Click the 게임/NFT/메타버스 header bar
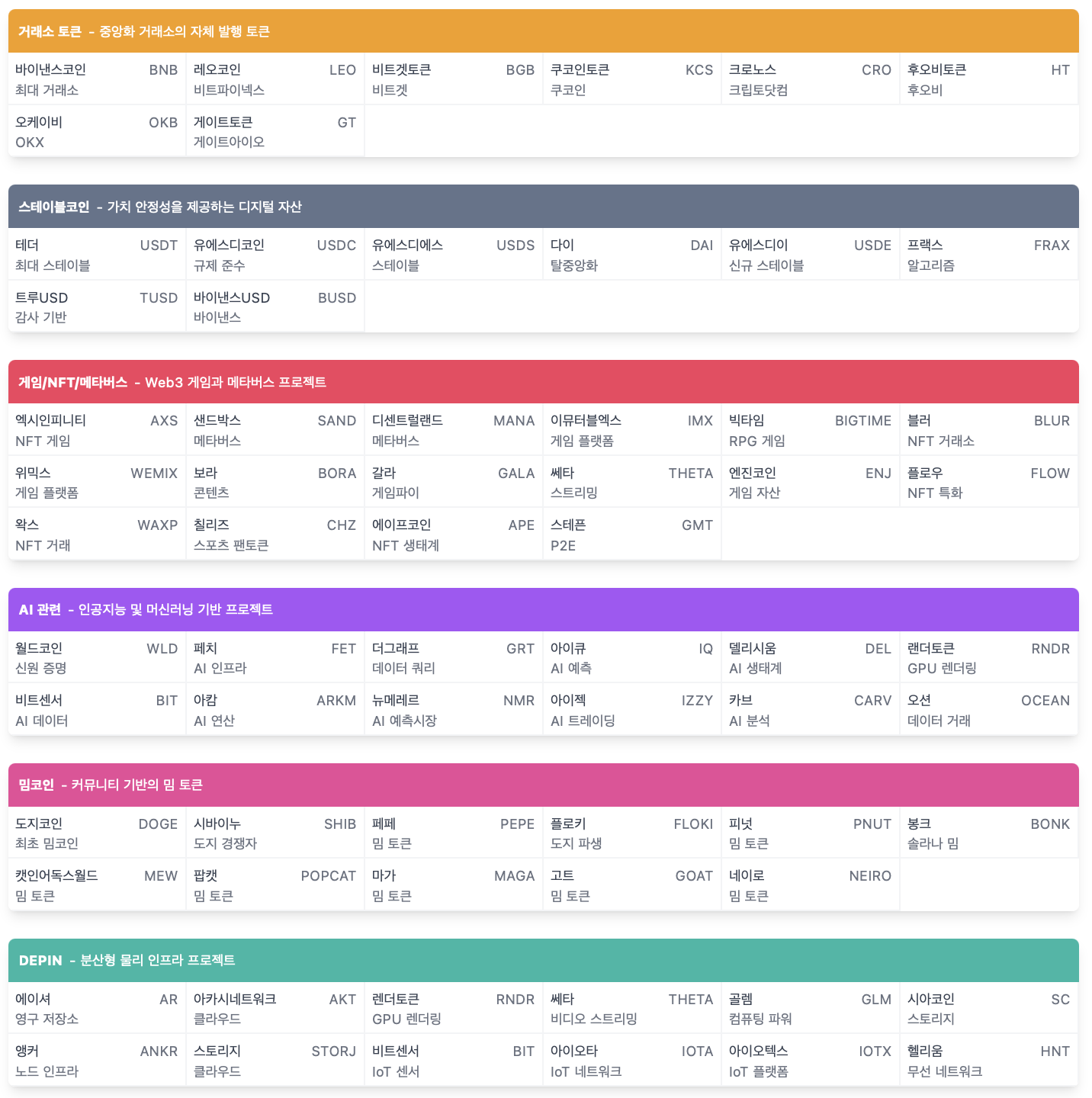This screenshot has height=1098, width=1092. [544, 382]
